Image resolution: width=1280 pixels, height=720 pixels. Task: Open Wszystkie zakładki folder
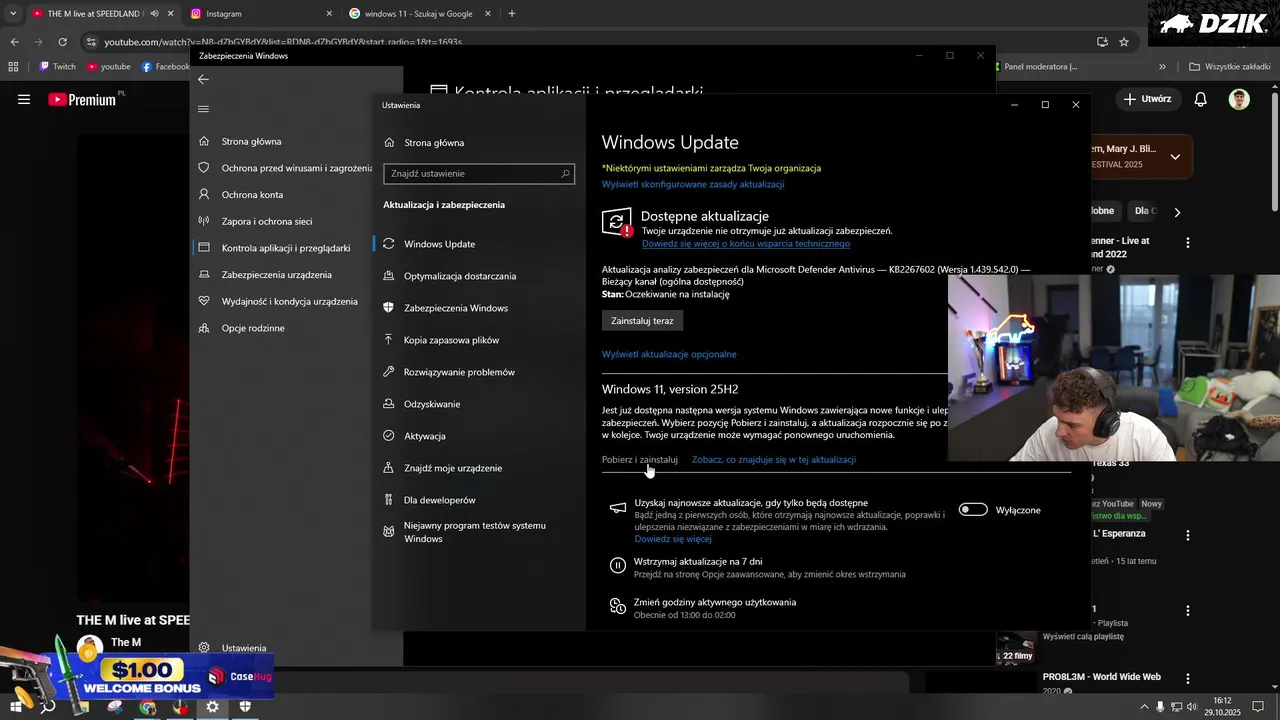[1229, 67]
